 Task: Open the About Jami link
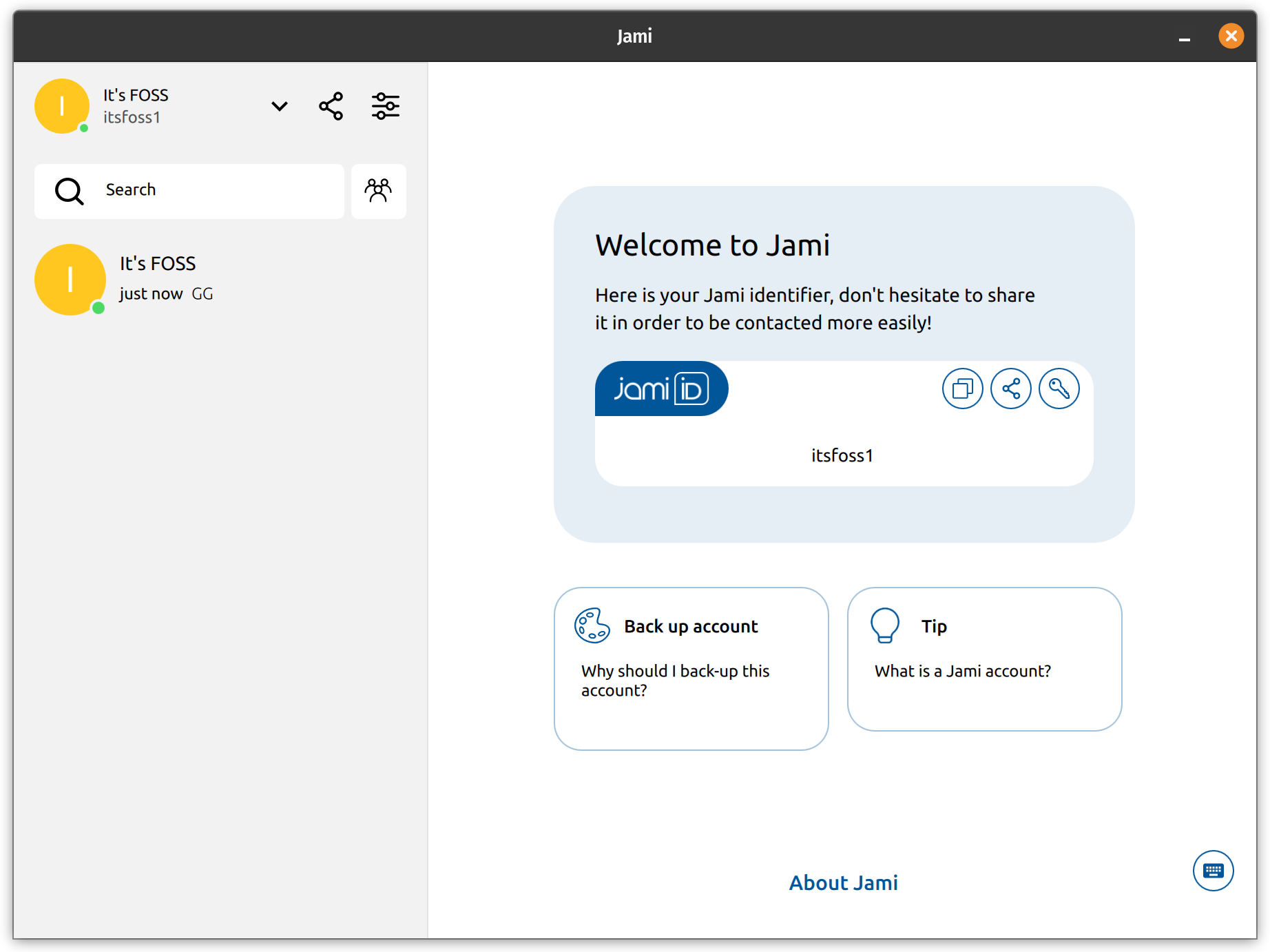[x=843, y=882]
